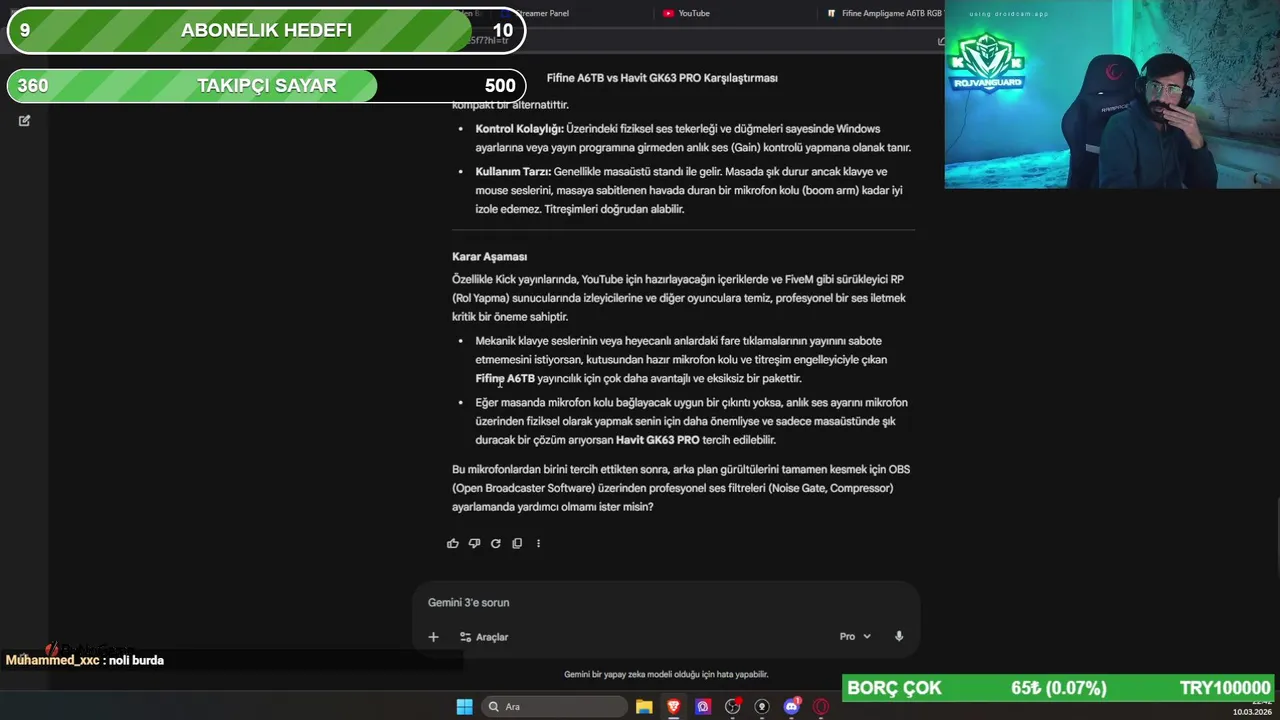This screenshot has width=1280, height=720.
Task: Like the Gemini response with thumbs up
Action: (453, 543)
